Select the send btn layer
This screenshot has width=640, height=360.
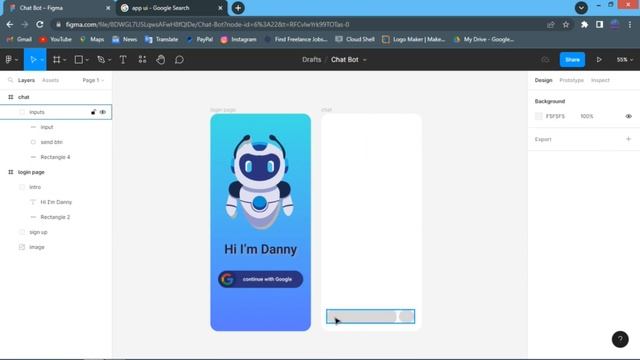tap(56, 142)
